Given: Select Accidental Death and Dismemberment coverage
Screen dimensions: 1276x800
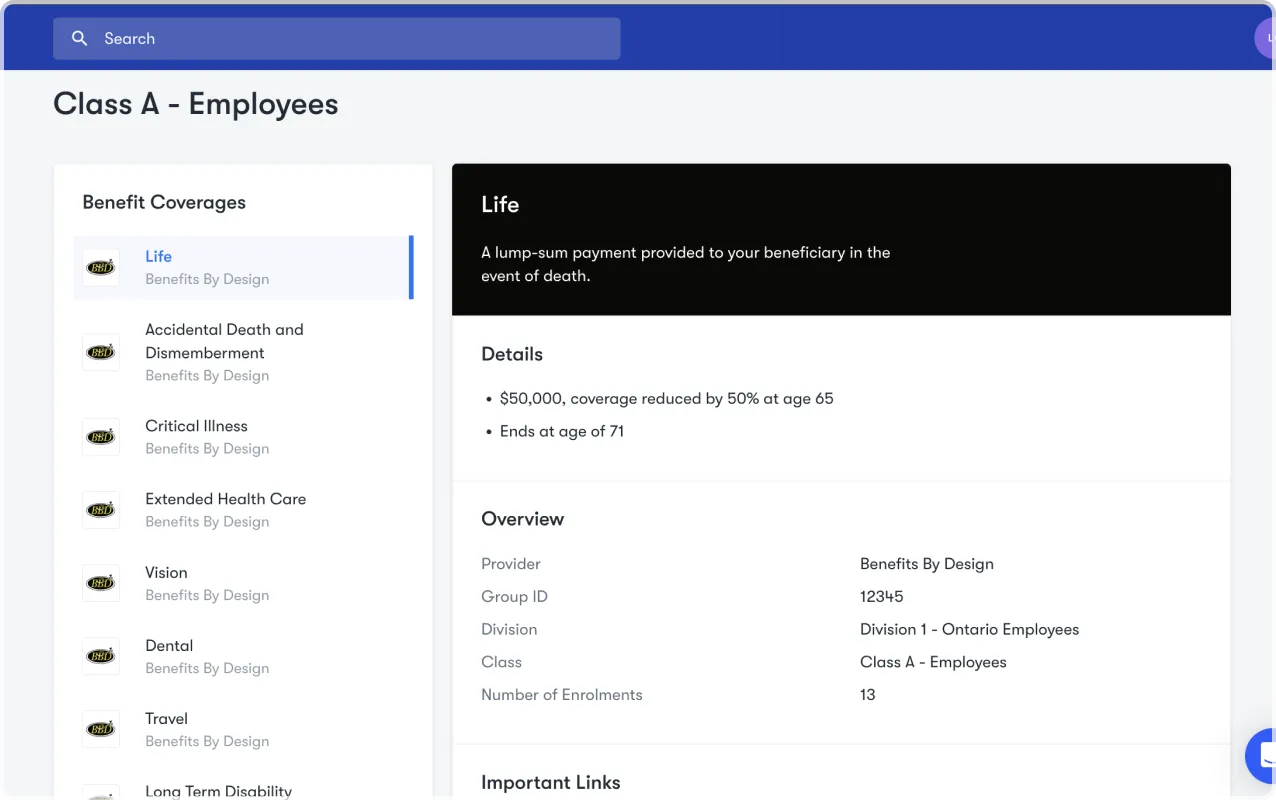Looking at the screenshot, I should click(243, 352).
